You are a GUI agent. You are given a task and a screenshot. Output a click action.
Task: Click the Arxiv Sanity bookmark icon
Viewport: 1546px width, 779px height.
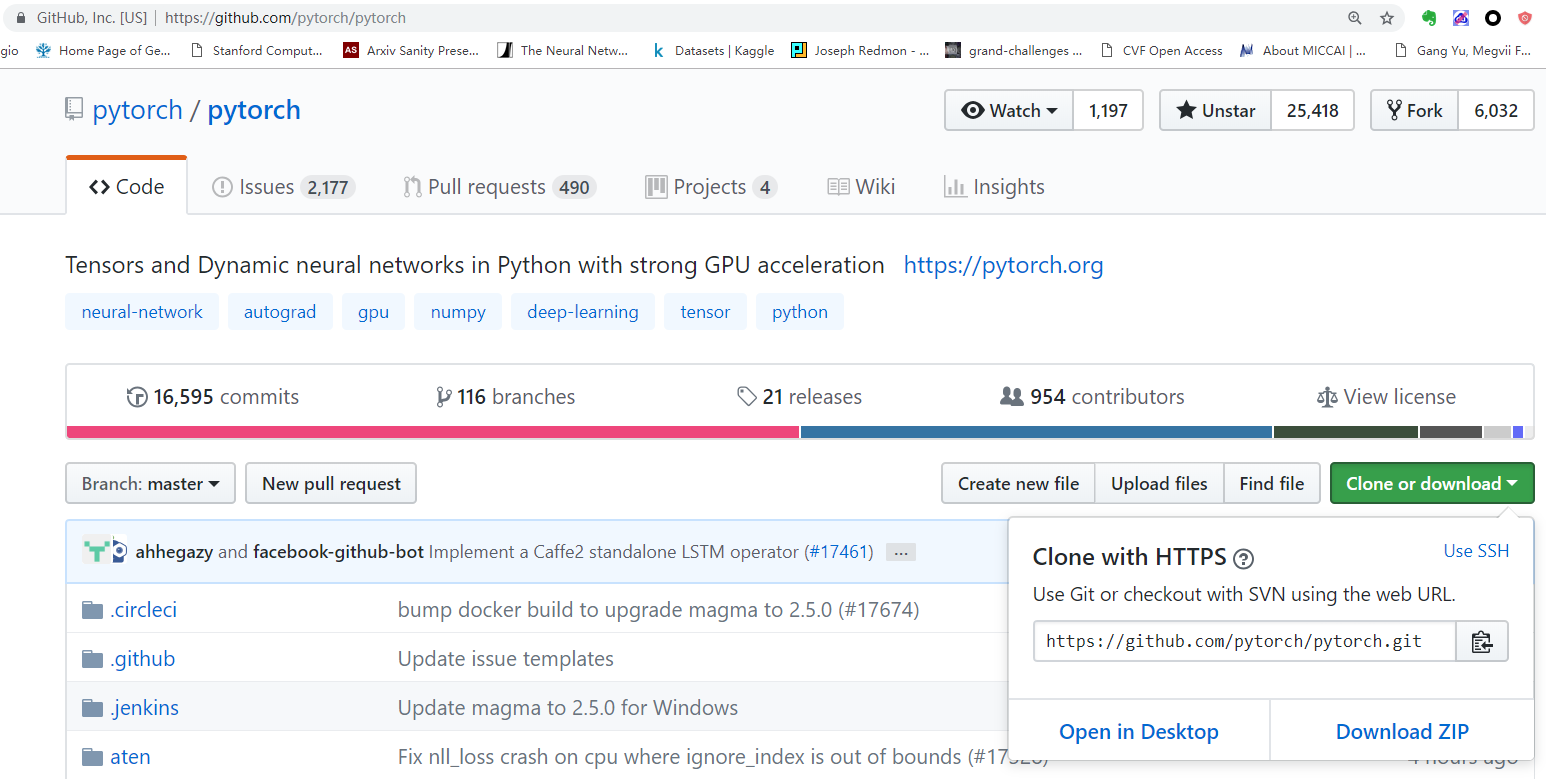point(350,50)
